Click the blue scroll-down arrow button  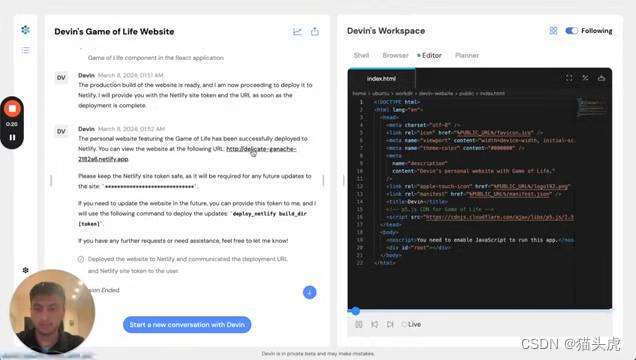pyautogui.click(x=309, y=292)
